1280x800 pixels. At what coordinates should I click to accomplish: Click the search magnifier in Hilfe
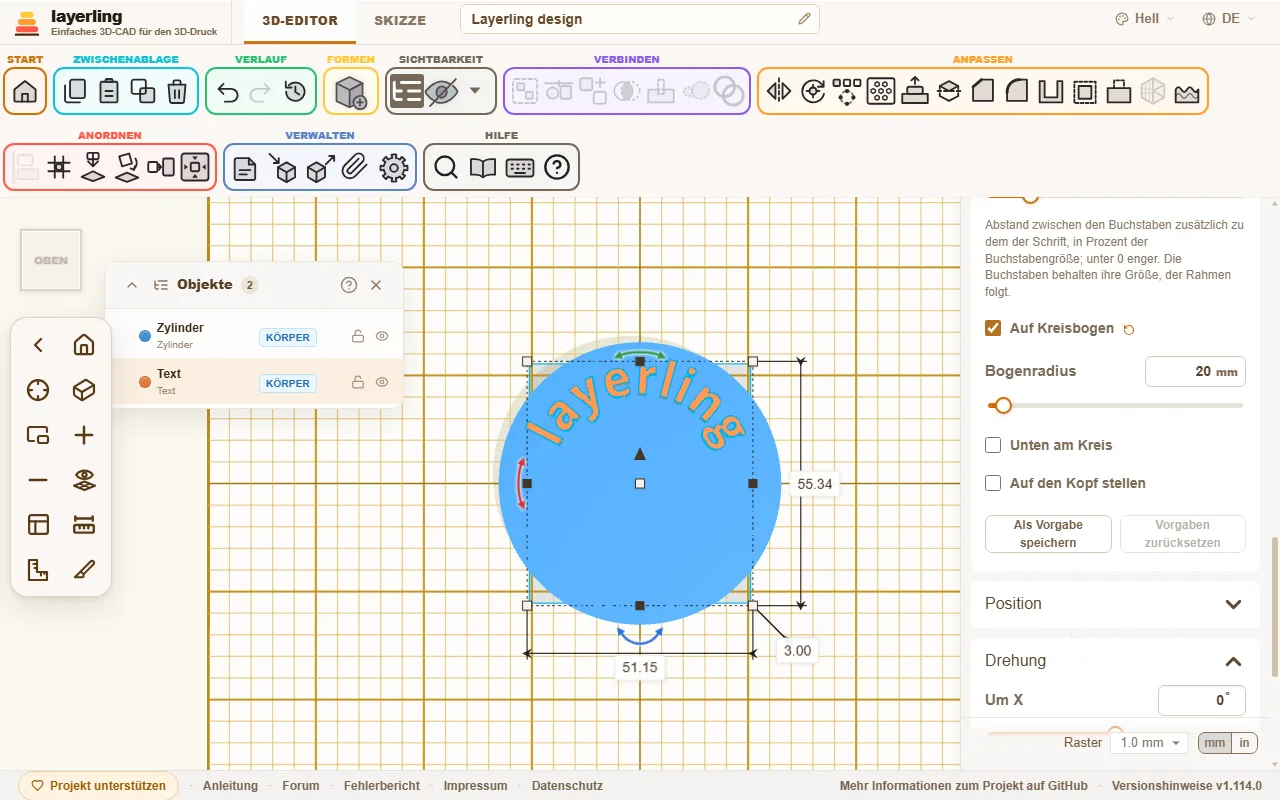(446, 168)
